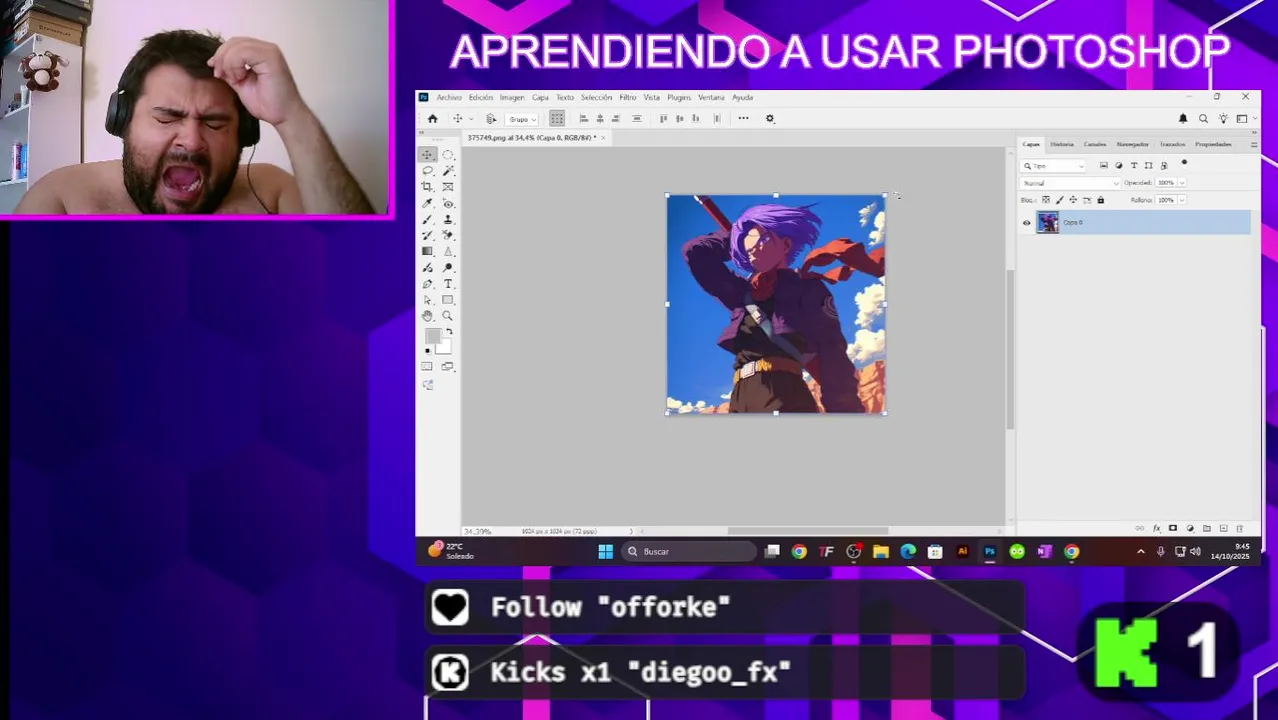This screenshot has height=720, width=1278.
Task: Select the Blur tool
Action: [x=448, y=251]
